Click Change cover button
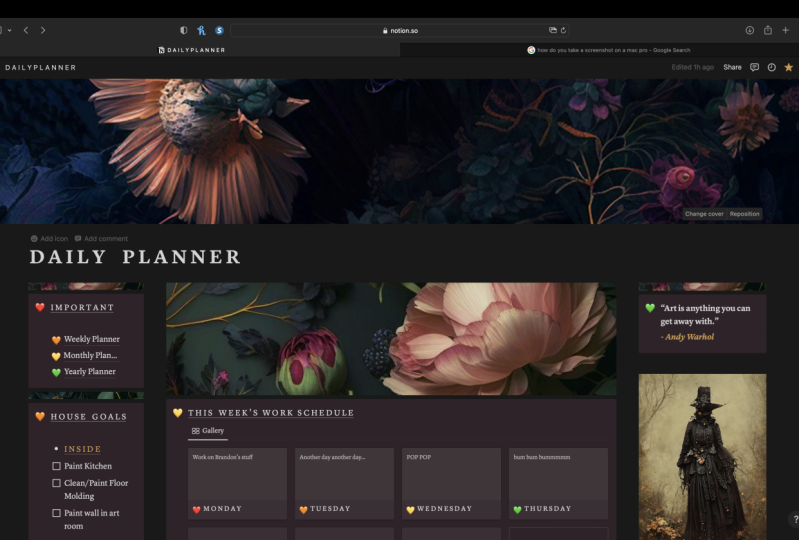 [704, 214]
